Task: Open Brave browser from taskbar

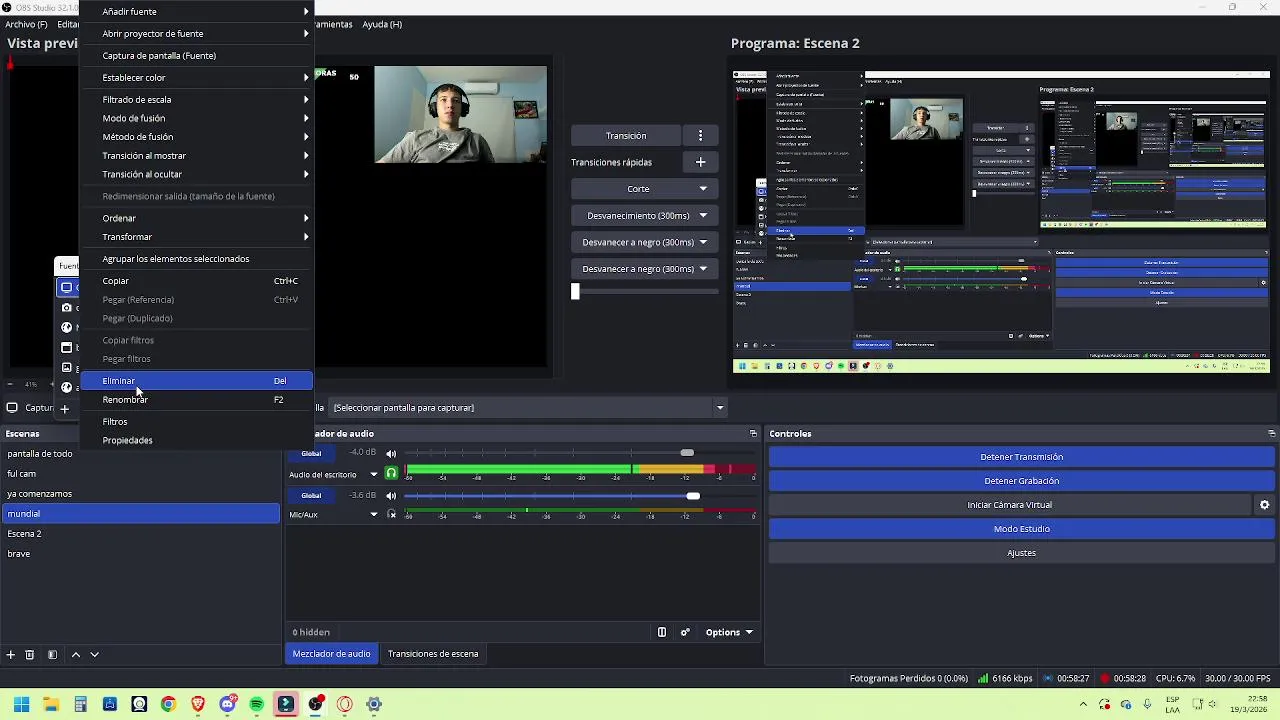Action: point(198,704)
